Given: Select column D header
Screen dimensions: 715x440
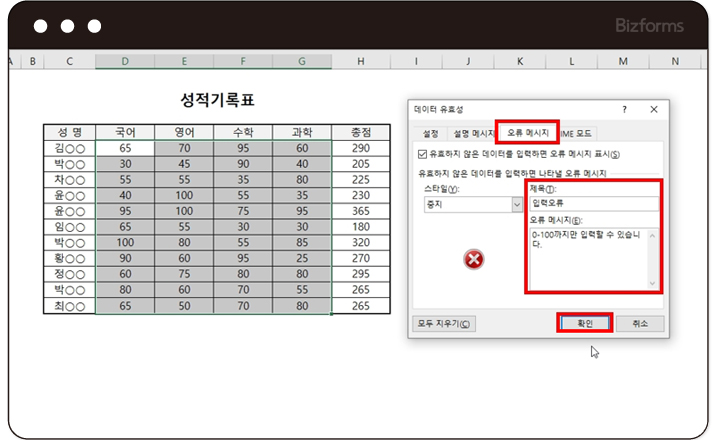Looking at the screenshot, I should [x=125, y=62].
